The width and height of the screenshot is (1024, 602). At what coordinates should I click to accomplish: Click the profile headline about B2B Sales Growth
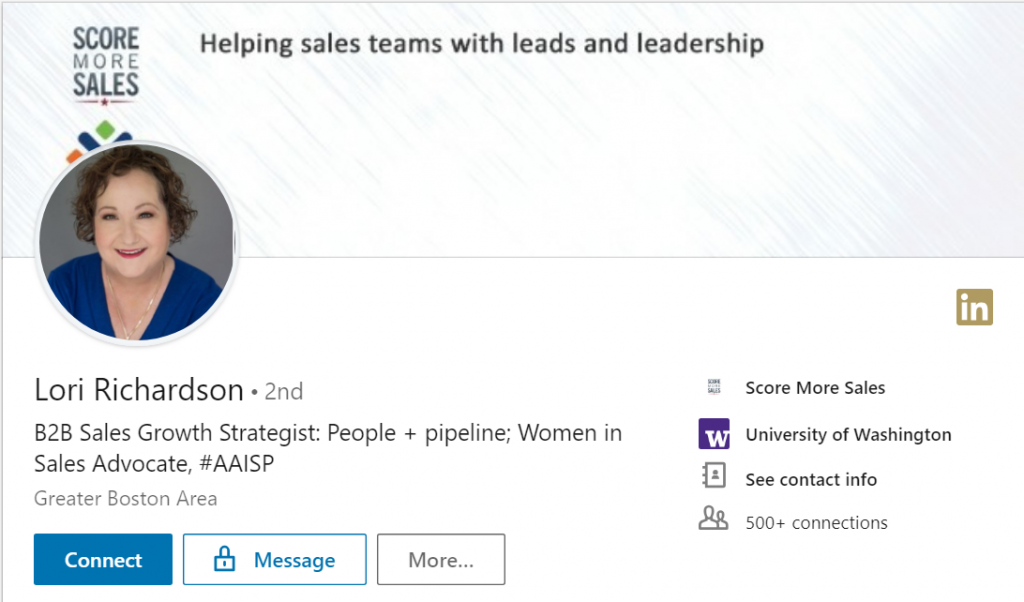(328, 446)
